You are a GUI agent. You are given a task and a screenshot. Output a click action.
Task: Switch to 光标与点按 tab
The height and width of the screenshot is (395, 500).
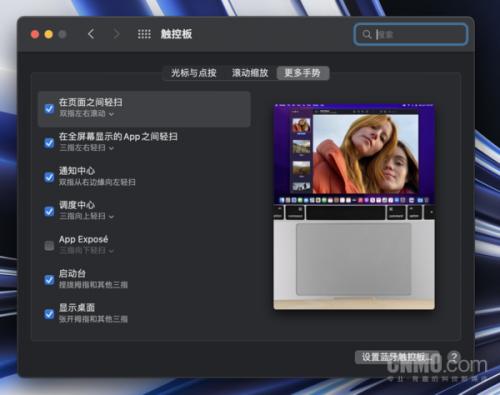pos(194,73)
